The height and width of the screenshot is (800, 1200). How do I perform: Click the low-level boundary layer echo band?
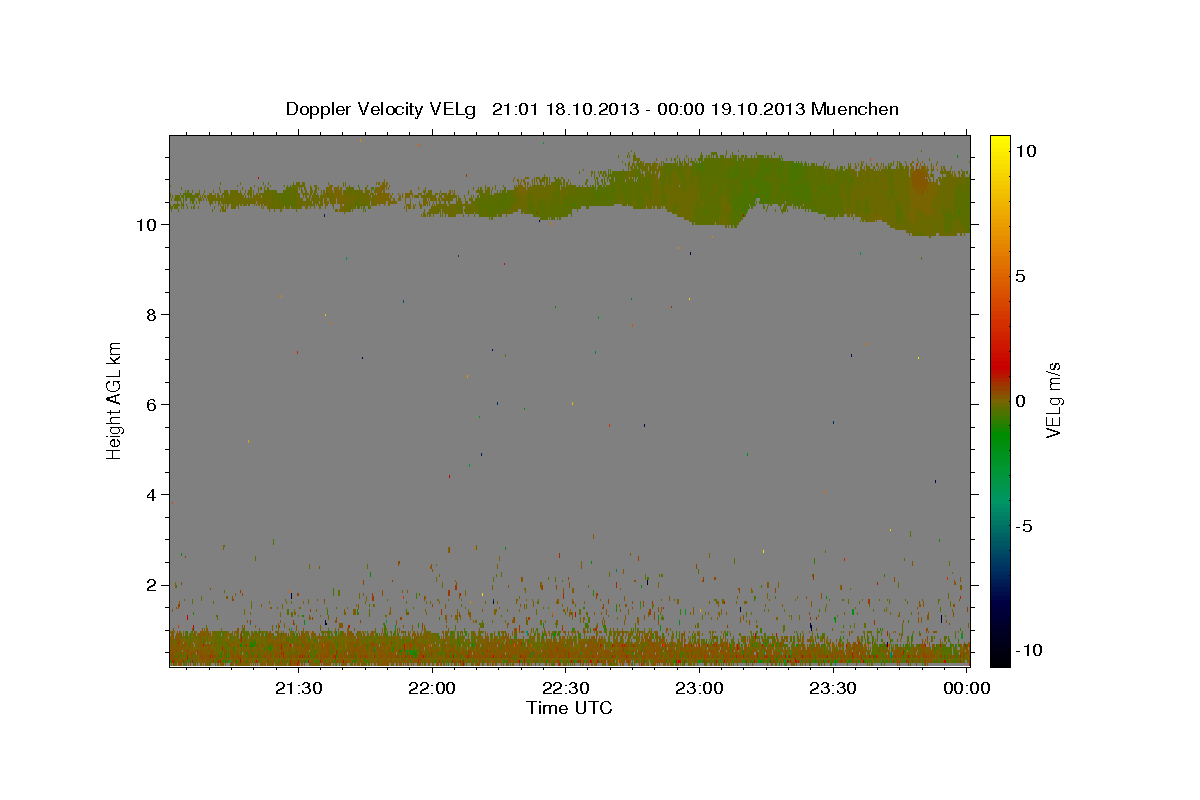(x=569, y=648)
